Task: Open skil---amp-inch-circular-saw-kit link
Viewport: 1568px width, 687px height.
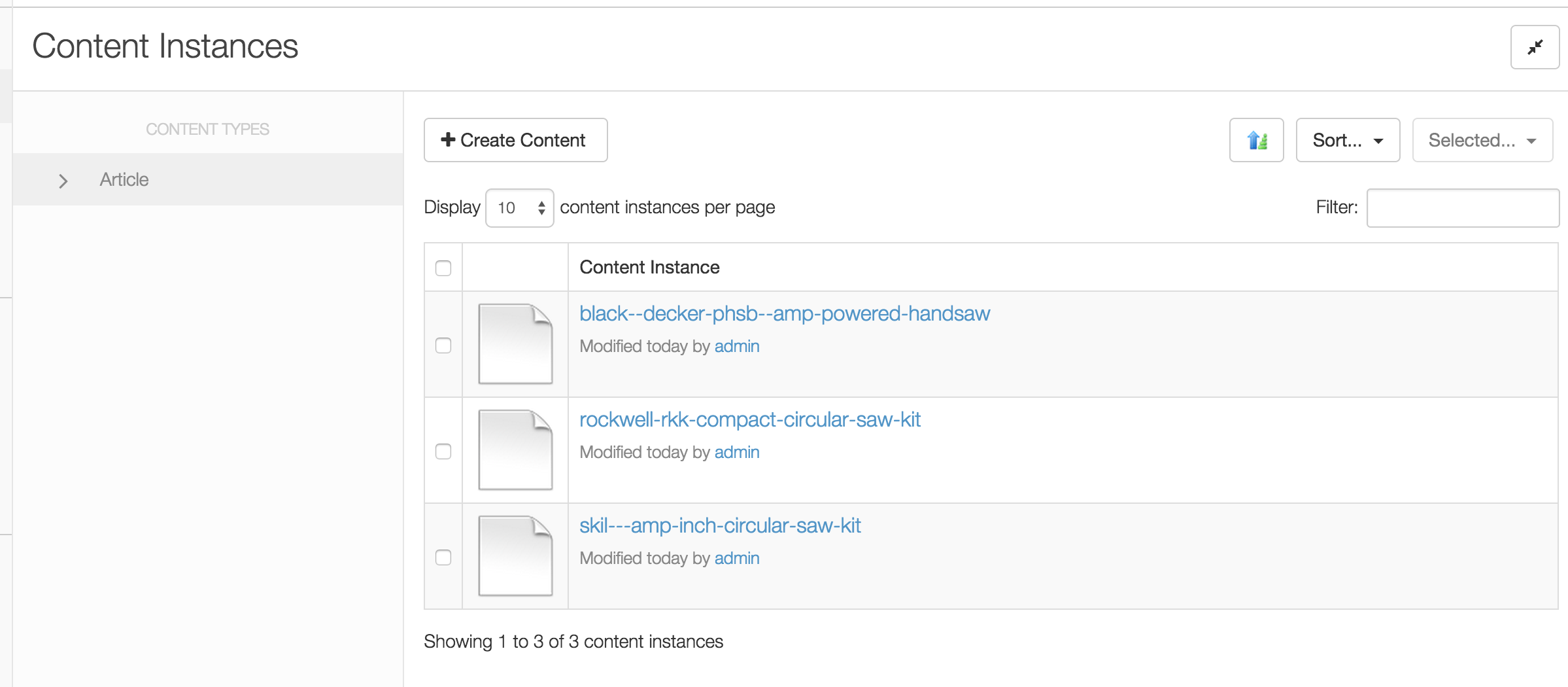Action: tap(719, 526)
